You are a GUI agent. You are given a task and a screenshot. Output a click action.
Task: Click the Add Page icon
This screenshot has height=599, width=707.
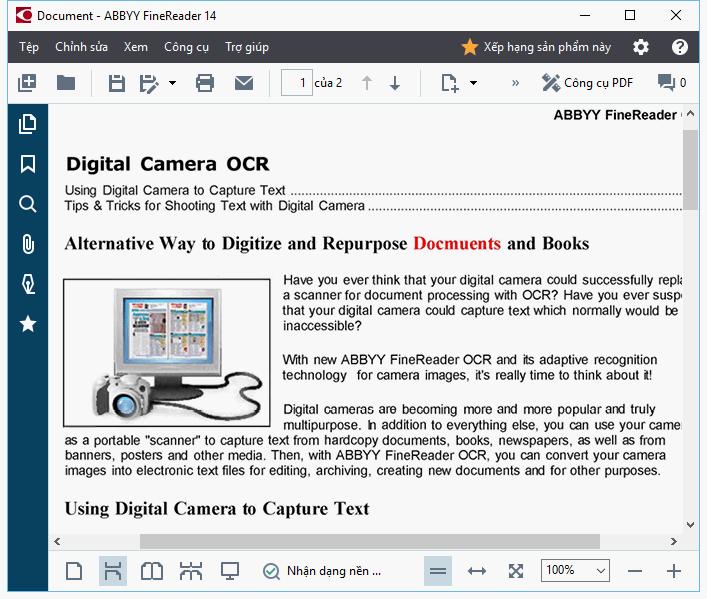pyautogui.click(x=450, y=83)
